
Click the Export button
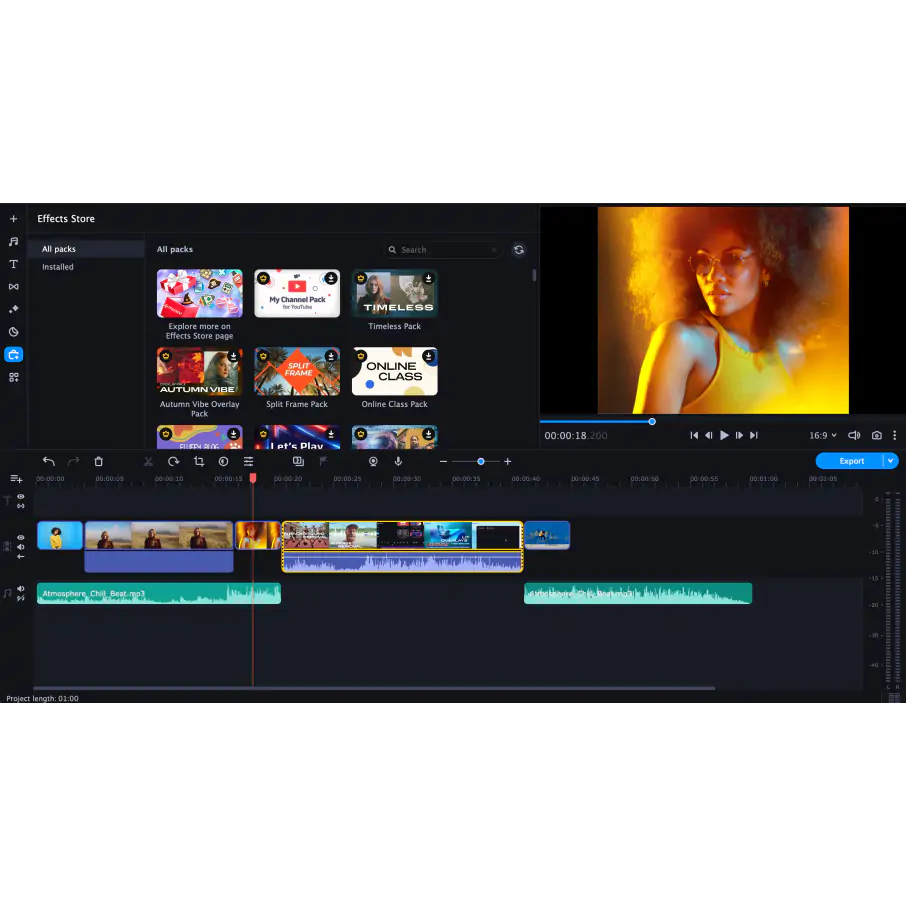coord(851,461)
